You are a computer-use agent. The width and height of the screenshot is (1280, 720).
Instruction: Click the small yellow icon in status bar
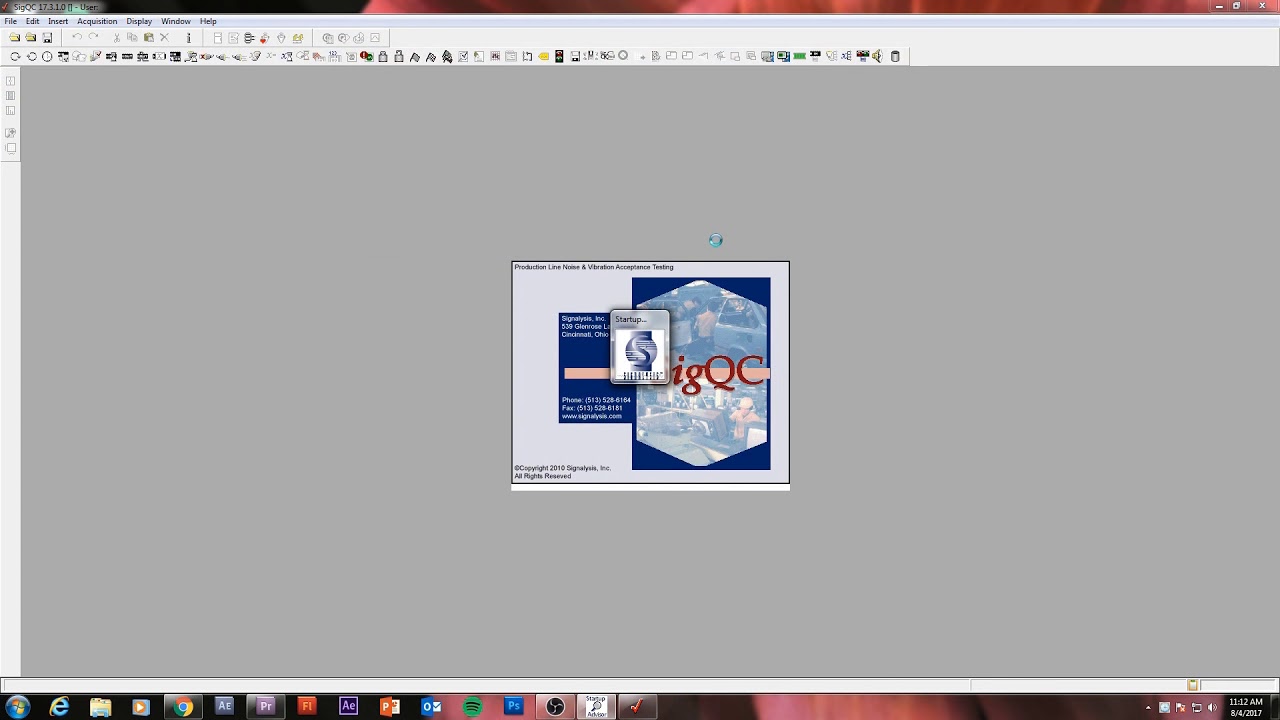1192,685
